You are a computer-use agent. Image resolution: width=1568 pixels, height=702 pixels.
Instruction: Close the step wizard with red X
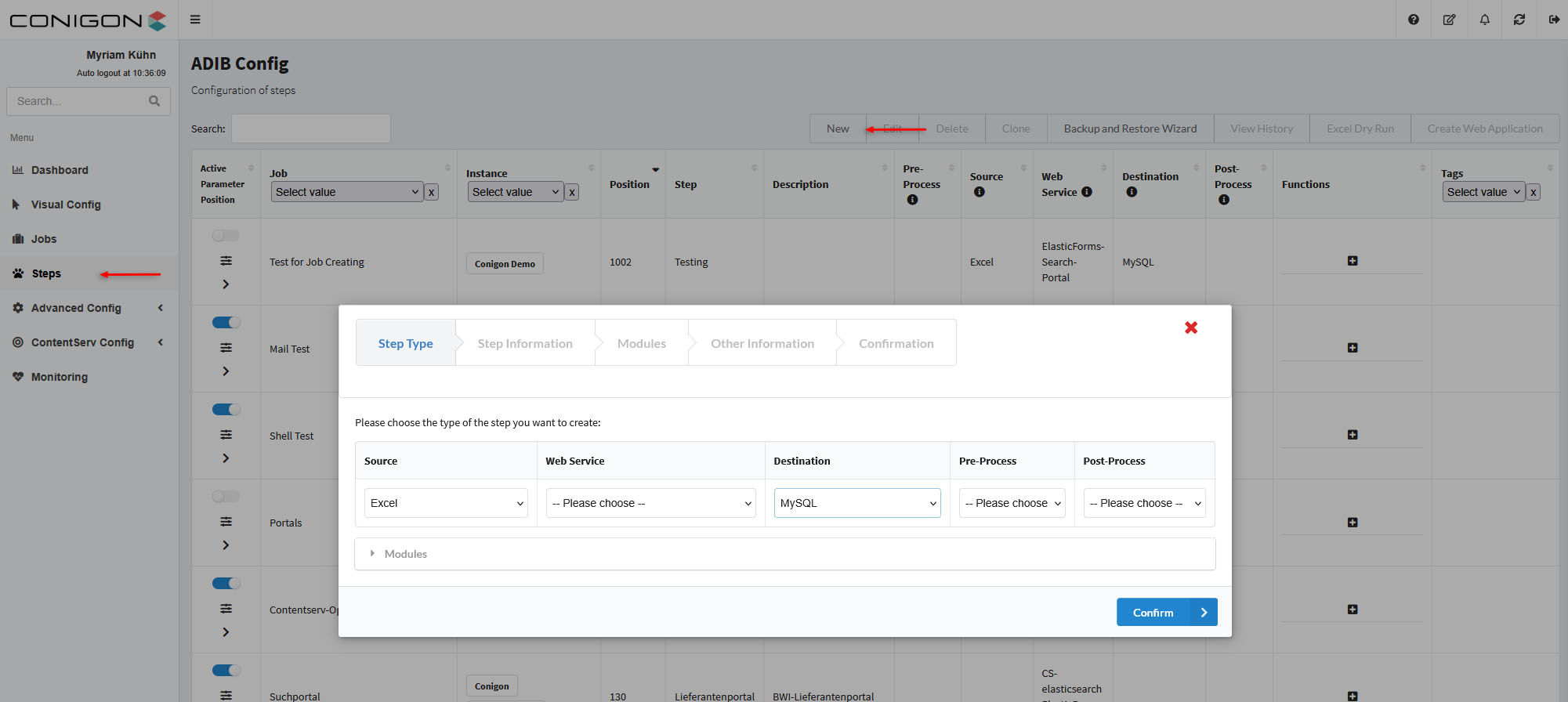pos(1190,327)
